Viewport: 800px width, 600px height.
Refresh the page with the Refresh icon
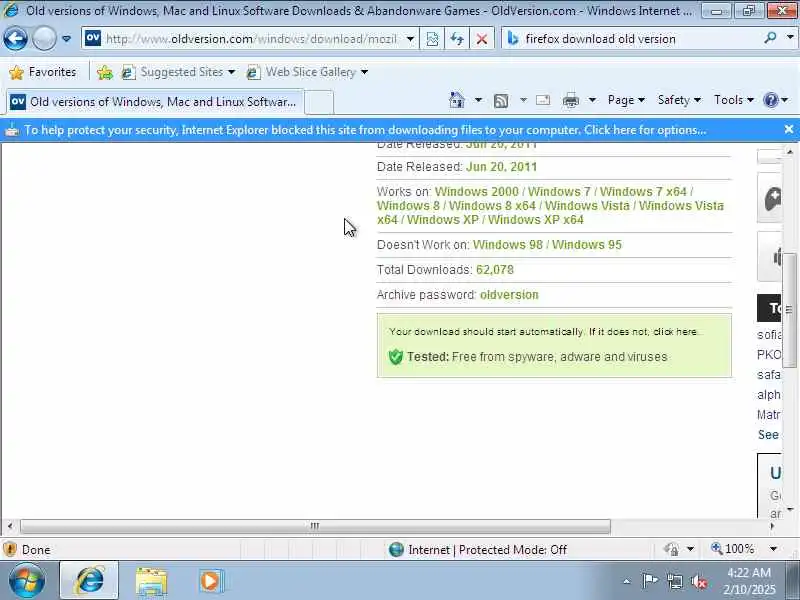coord(457,39)
